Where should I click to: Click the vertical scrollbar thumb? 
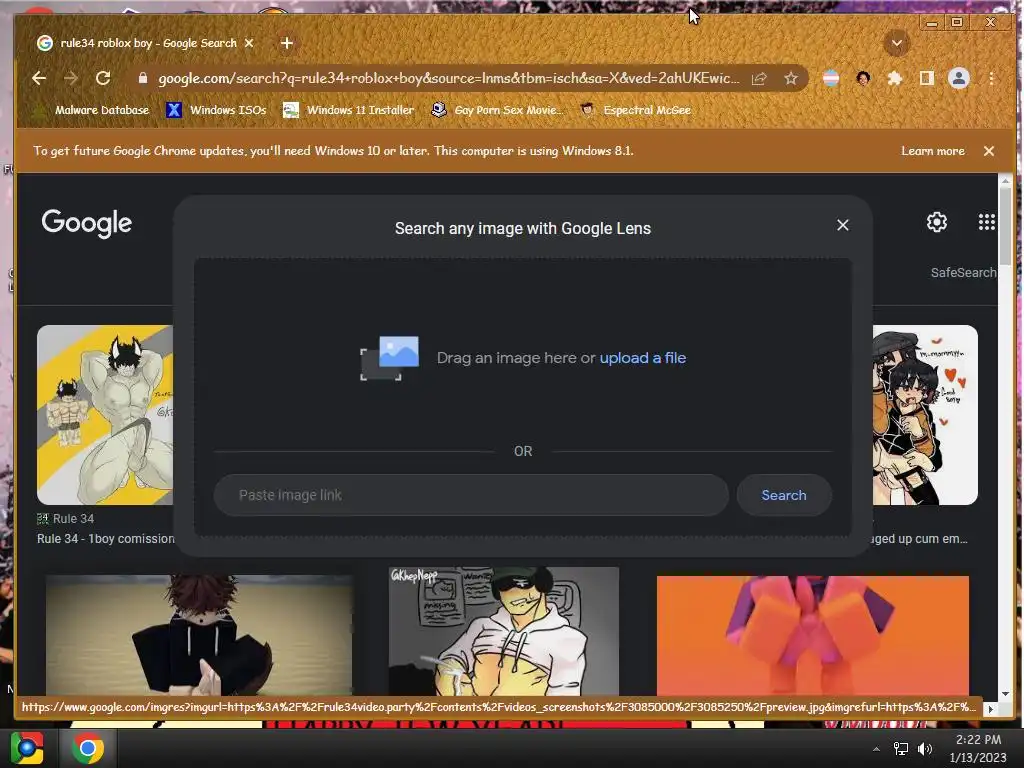click(1006, 225)
